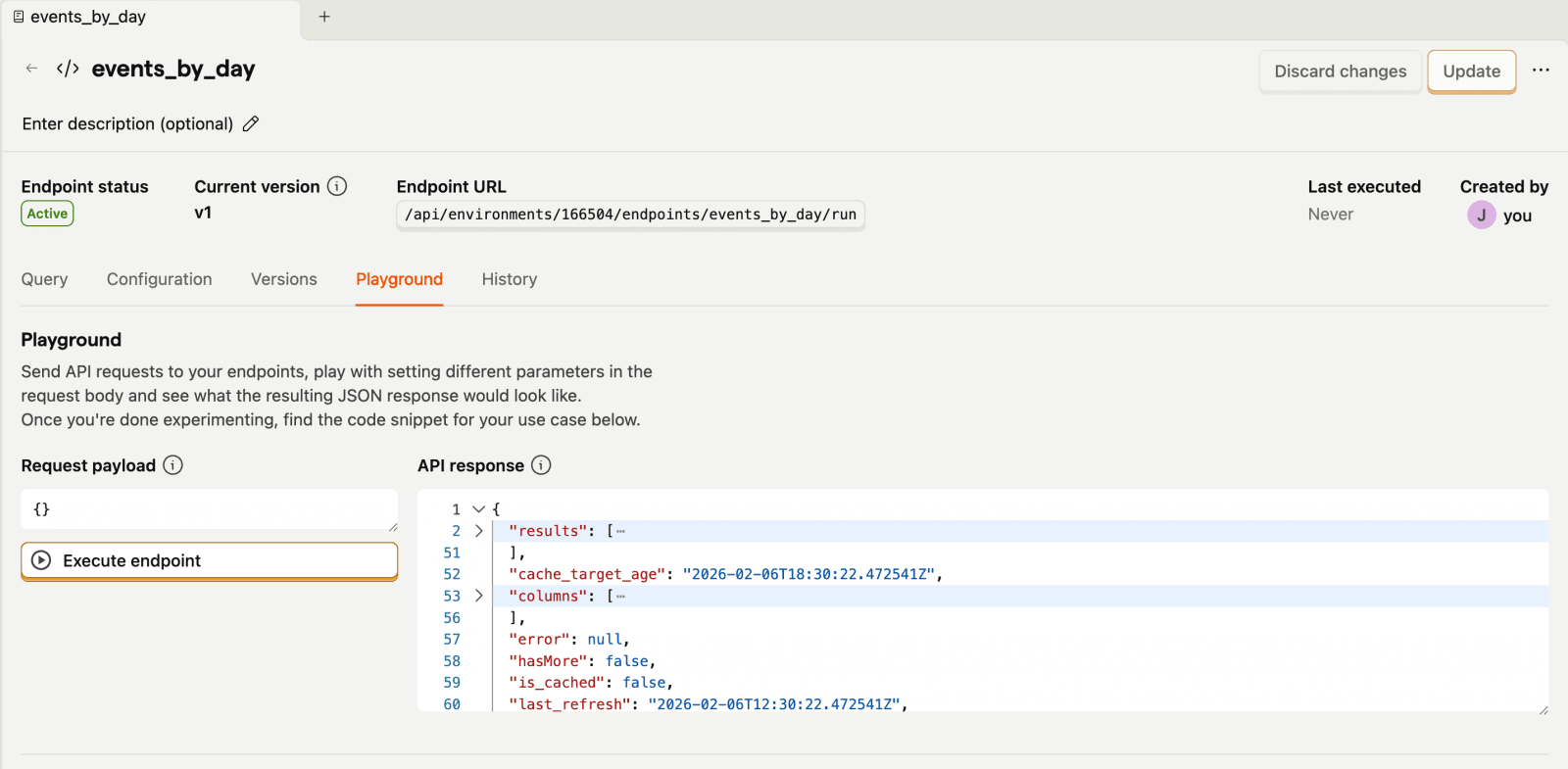The width and height of the screenshot is (1568, 769).
Task: Click the Active status badge
Action: tap(47, 214)
